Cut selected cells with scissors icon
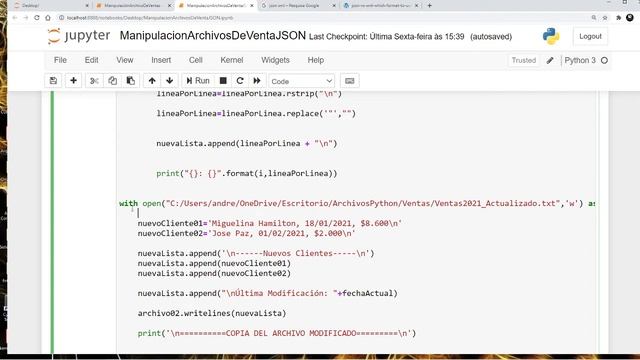The image size is (640, 360). (x=94, y=81)
